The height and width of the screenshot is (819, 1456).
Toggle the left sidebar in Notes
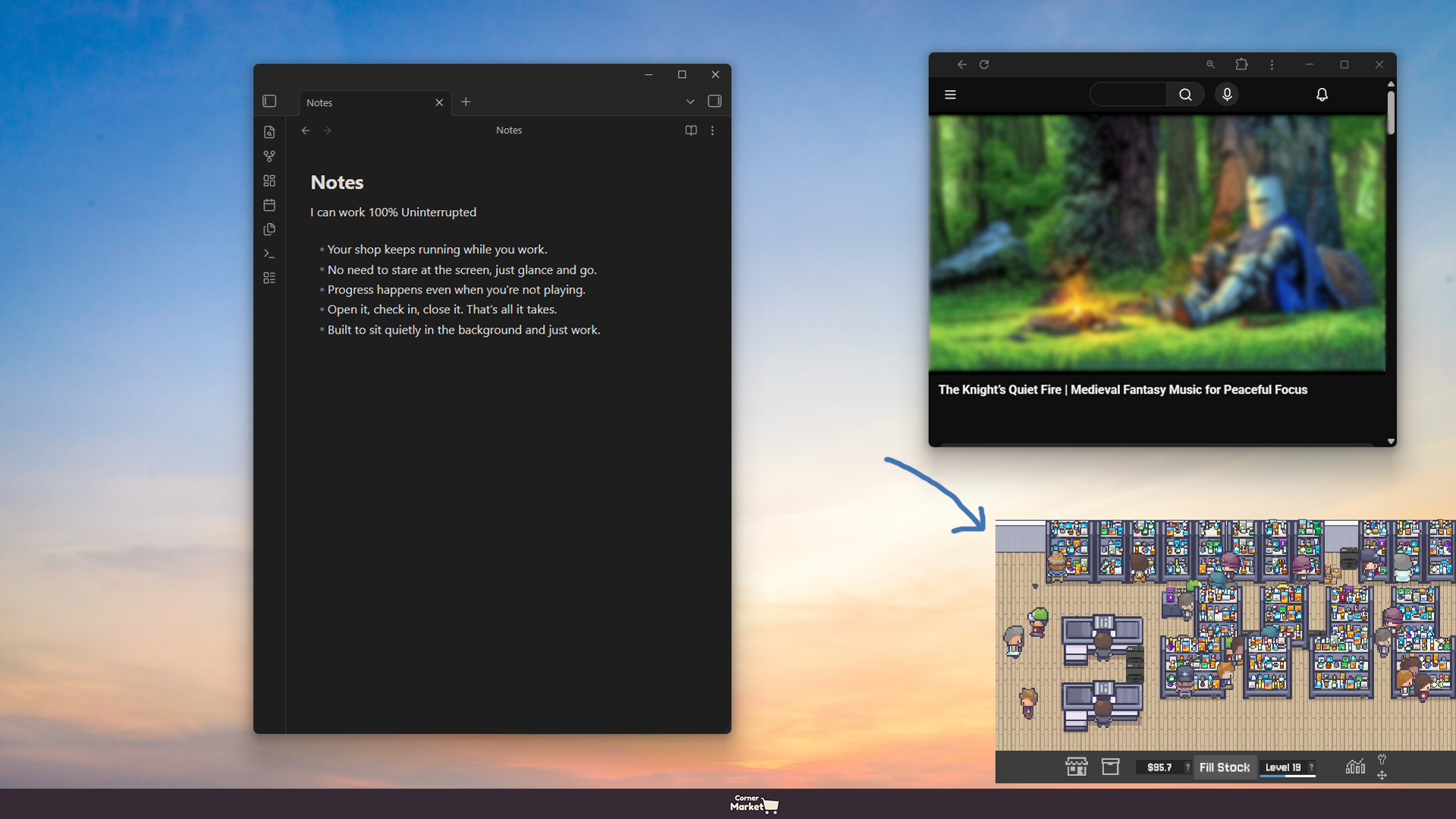[x=270, y=101]
